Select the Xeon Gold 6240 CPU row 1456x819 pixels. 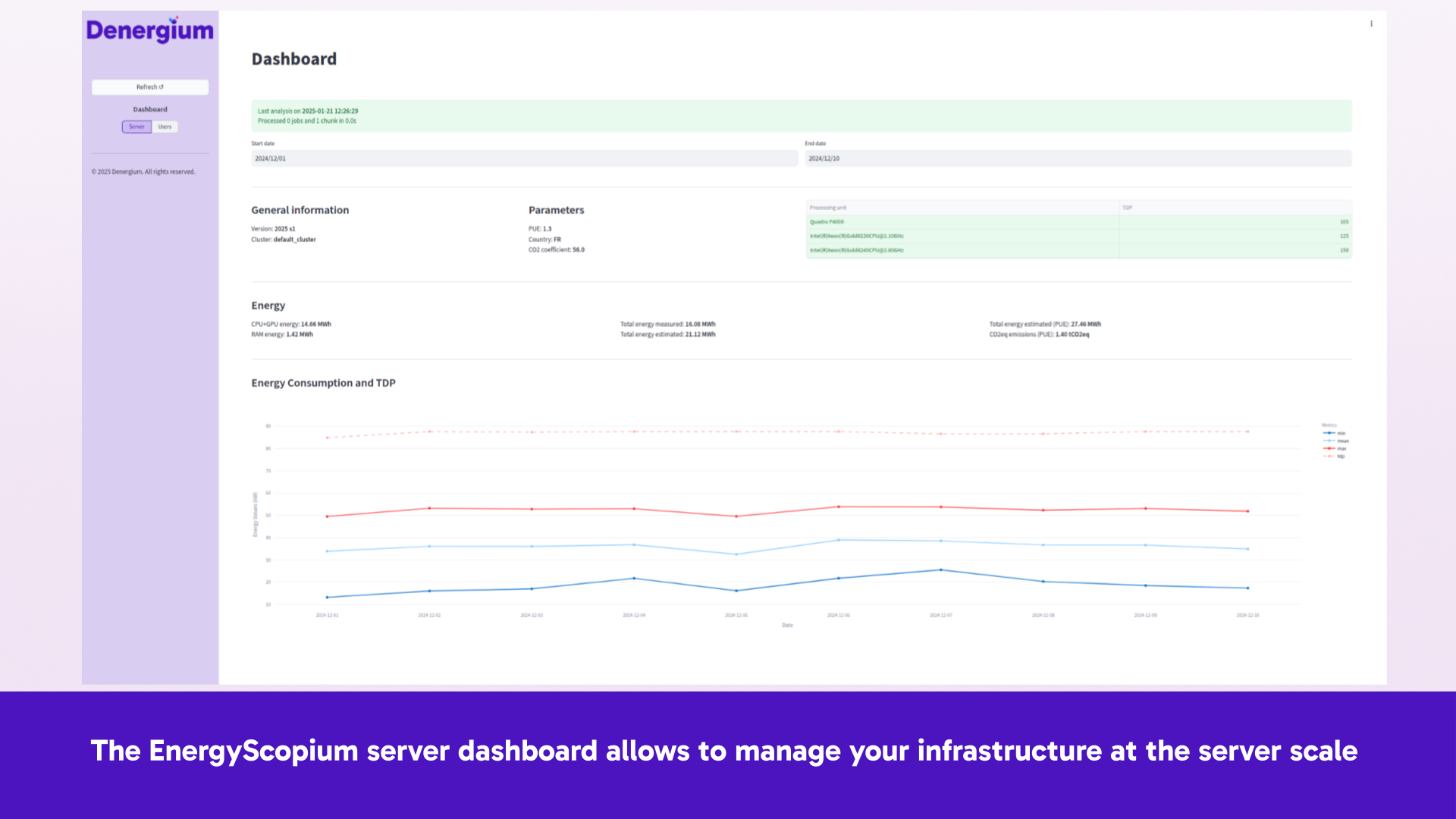[1078, 250]
